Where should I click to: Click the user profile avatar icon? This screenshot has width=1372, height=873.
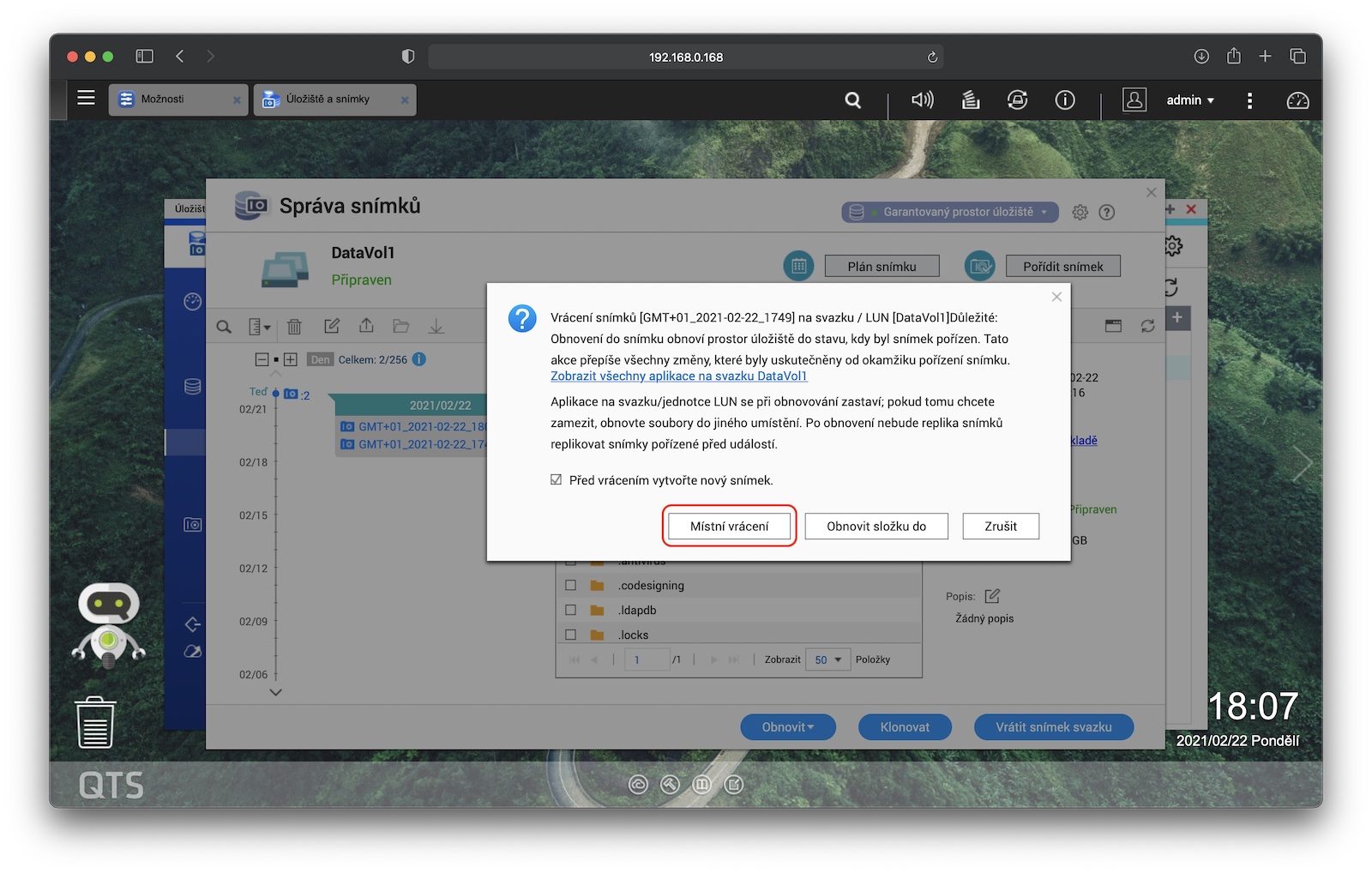pos(1134,99)
